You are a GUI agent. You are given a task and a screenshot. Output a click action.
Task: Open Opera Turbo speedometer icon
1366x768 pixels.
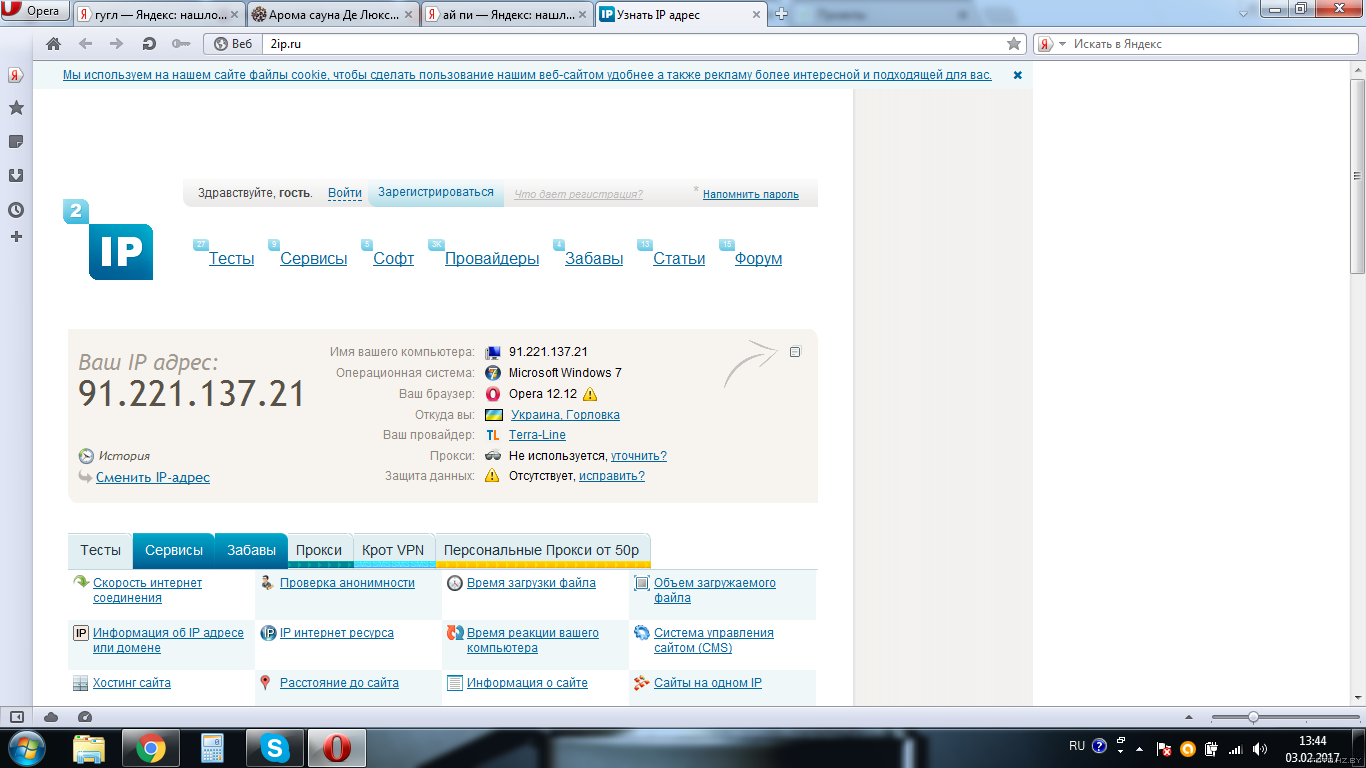tap(85, 717)
